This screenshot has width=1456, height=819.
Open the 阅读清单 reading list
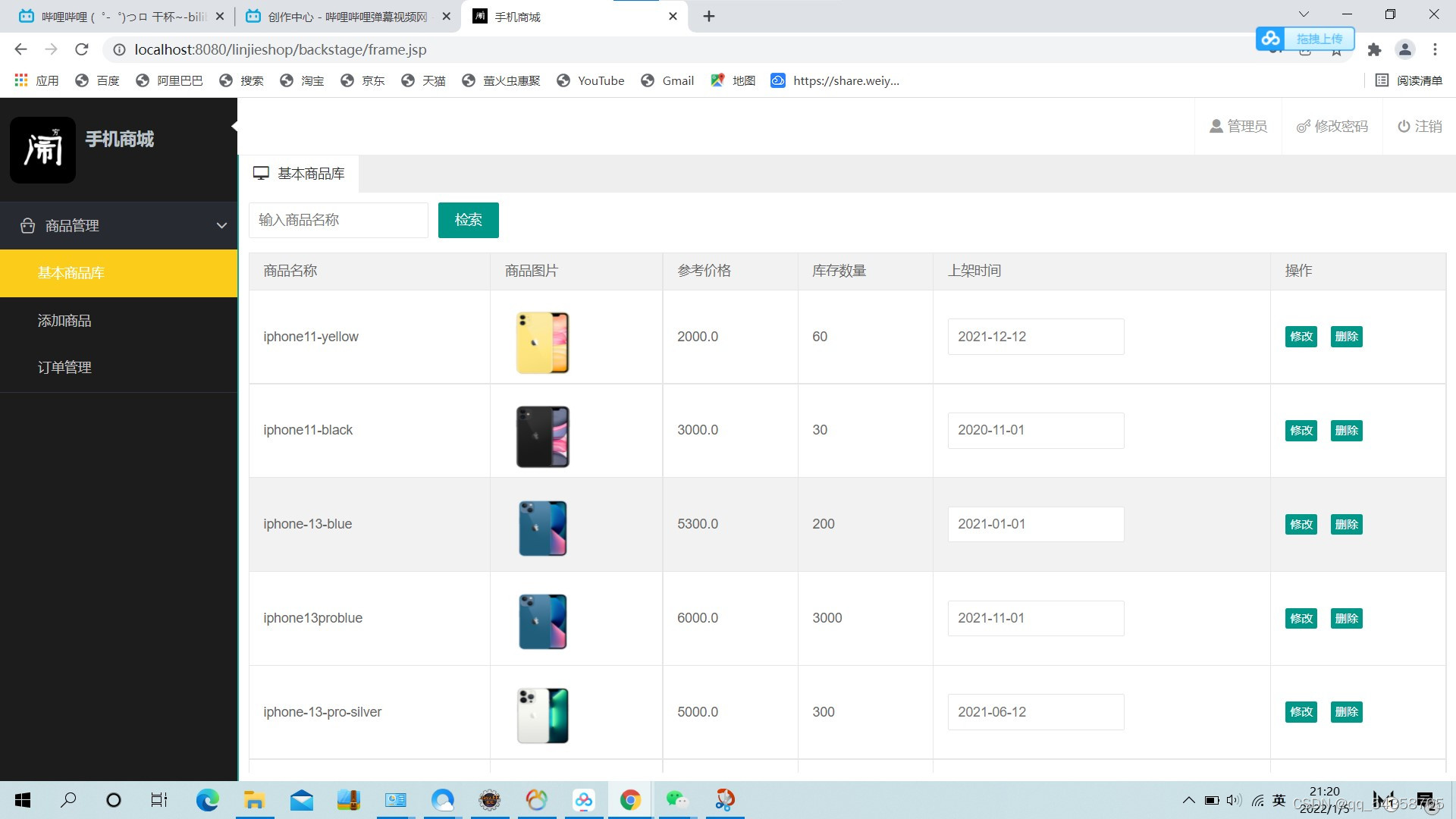click(x=1409, y=80)
